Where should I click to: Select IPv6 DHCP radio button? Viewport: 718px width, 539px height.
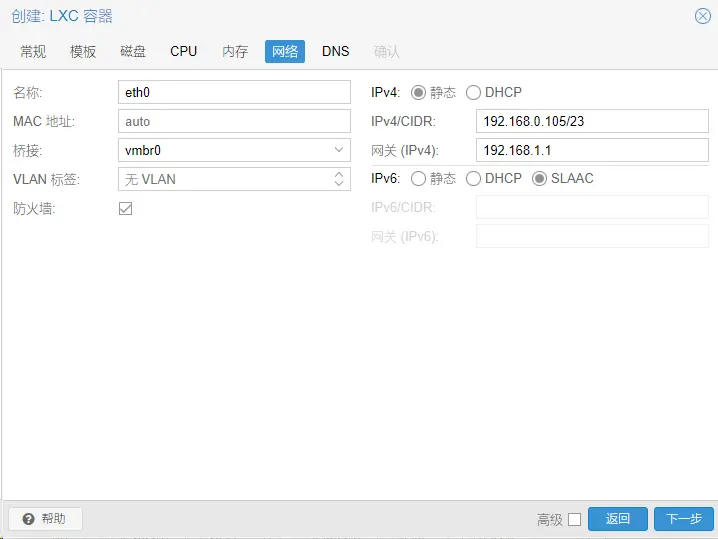coord(473,178)
